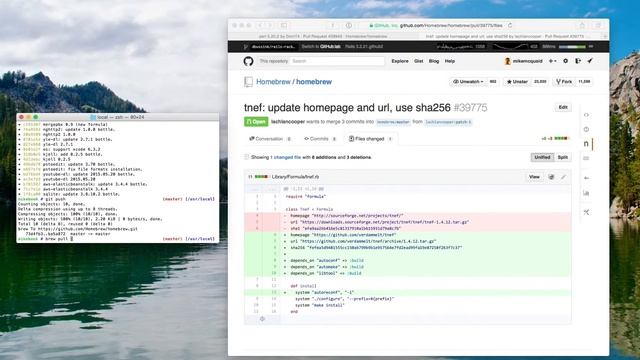Click View button for tnef.rb file
This screenshot has height=360, width=640.
coord(534,177)
